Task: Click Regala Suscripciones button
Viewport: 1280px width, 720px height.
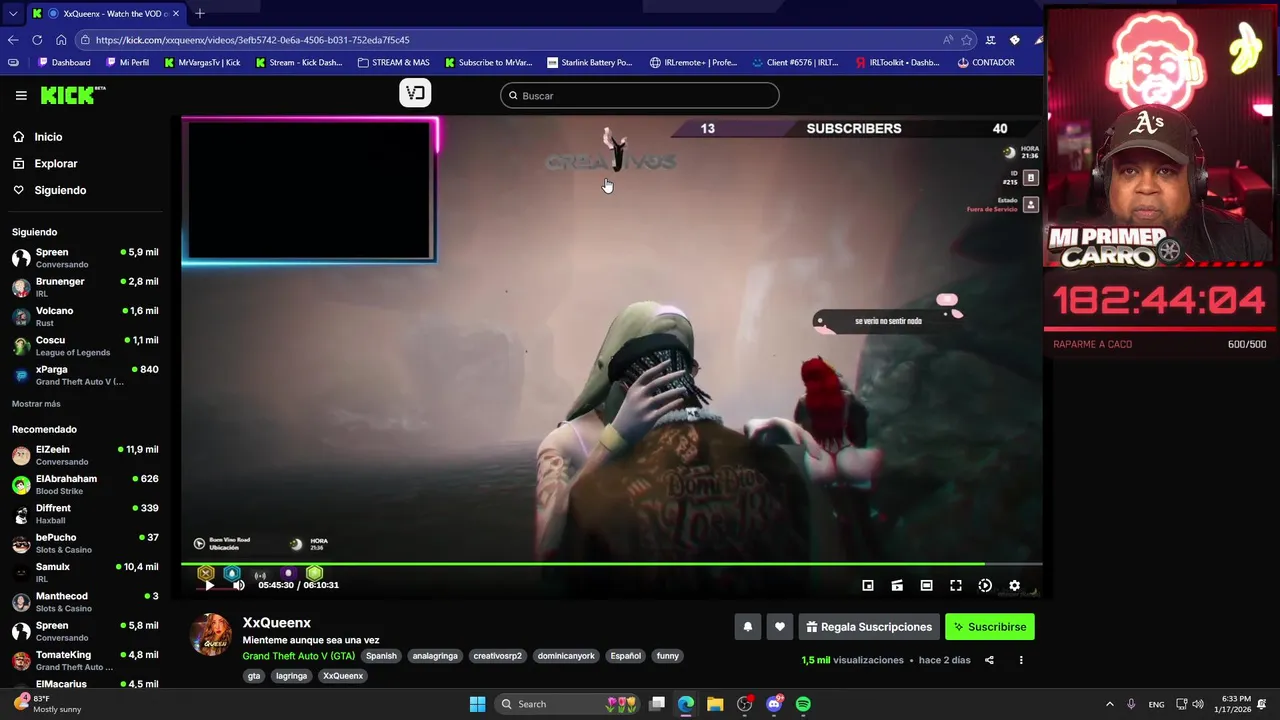Action: pos(869,627)
